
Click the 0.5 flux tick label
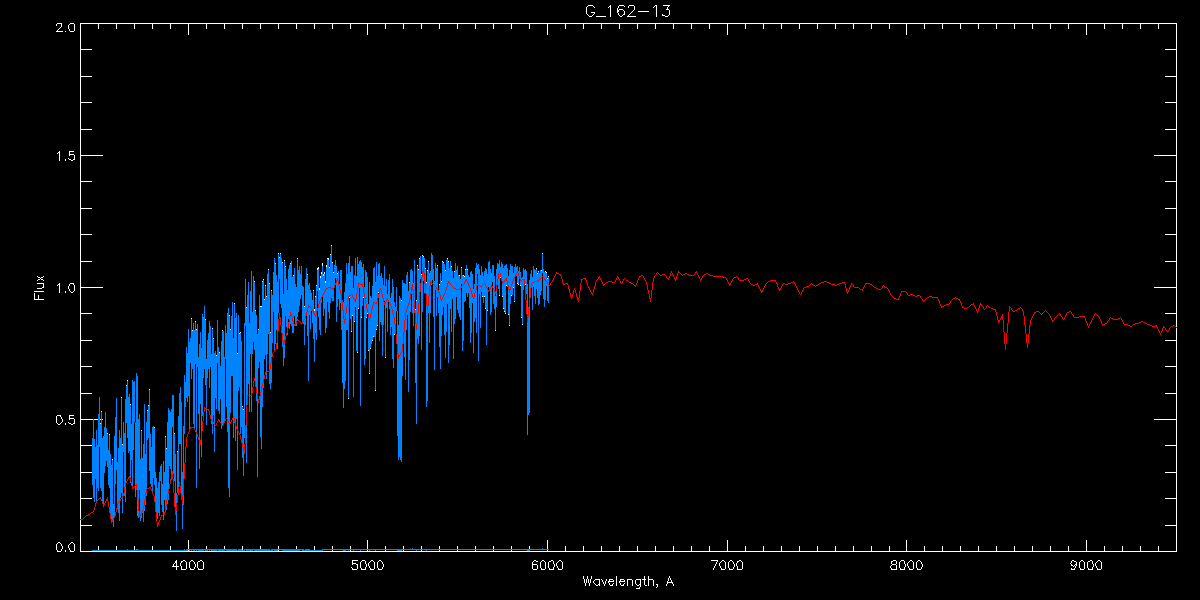[x=65, y=418]
